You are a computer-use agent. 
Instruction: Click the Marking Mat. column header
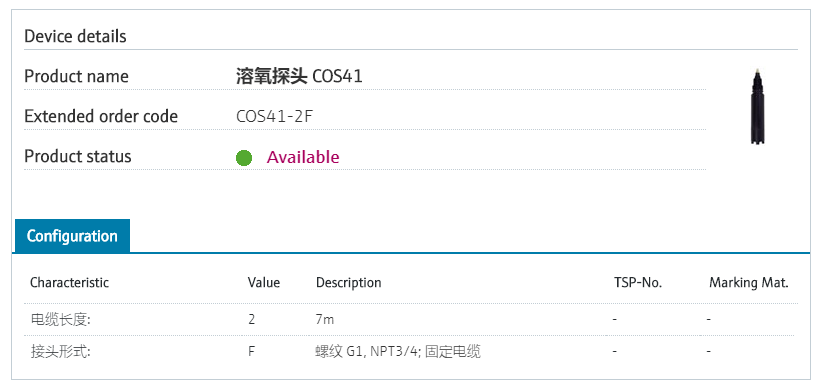(749, 283)
